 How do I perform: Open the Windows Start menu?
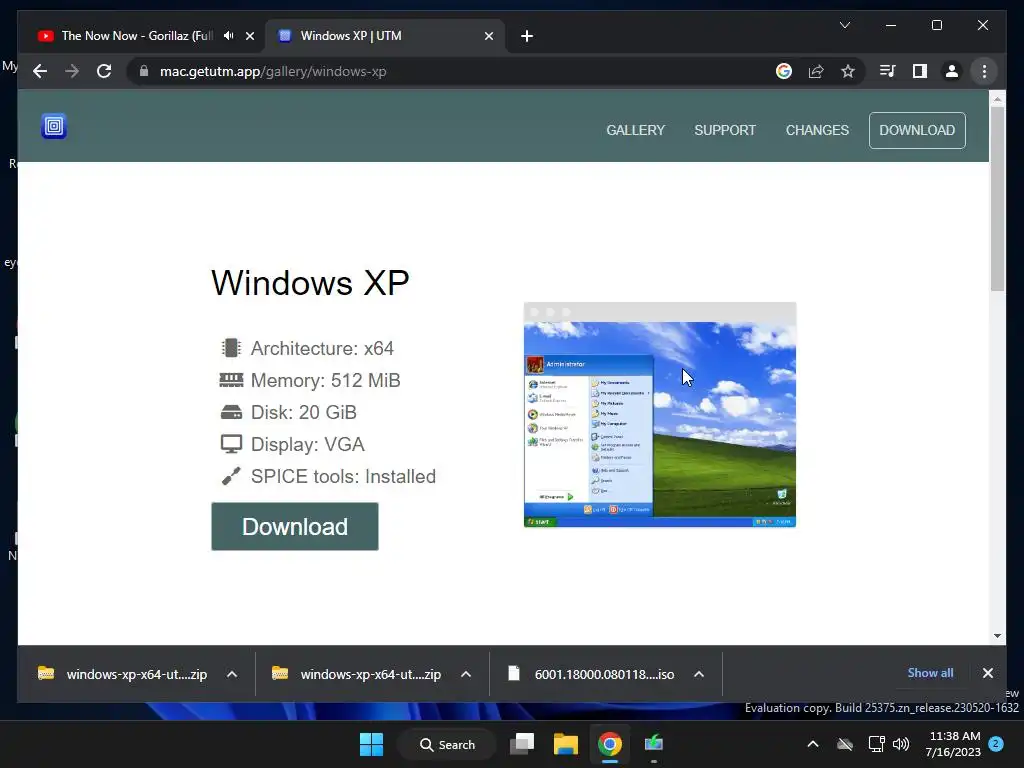[x=372, y=744]
